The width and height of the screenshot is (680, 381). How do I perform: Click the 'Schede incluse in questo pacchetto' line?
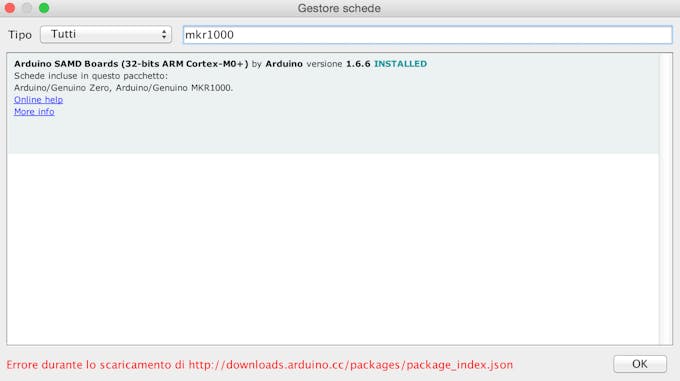coord(91,76)
